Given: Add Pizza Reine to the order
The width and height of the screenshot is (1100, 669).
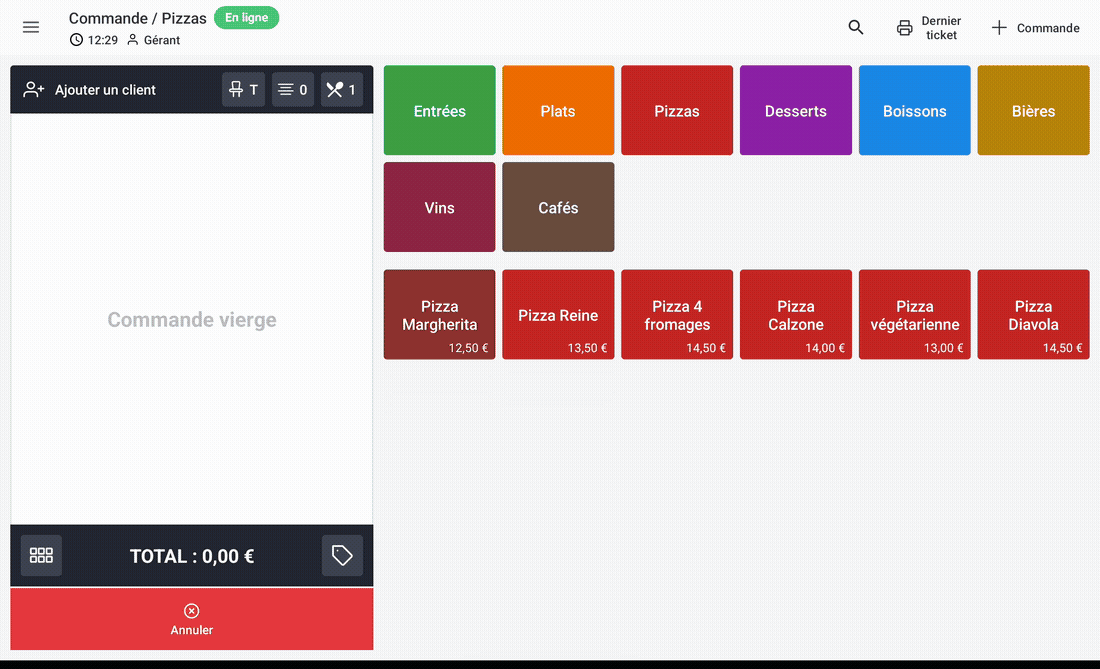Looking at the screenshot, I should pyautogui.click(x=558, y=314).
